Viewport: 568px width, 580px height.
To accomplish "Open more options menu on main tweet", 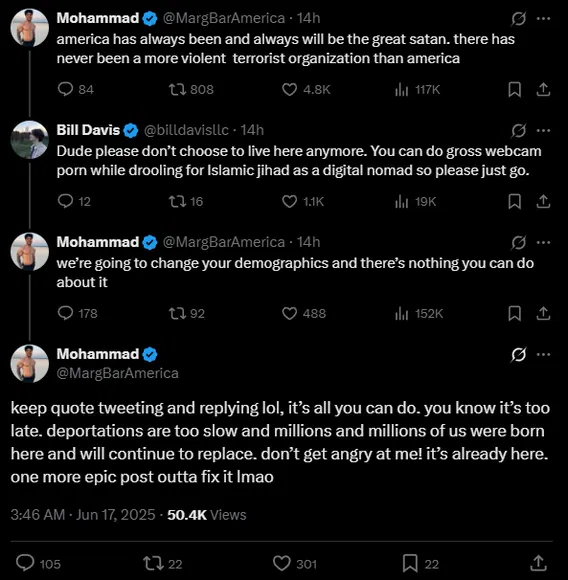I will pos(543,354).
